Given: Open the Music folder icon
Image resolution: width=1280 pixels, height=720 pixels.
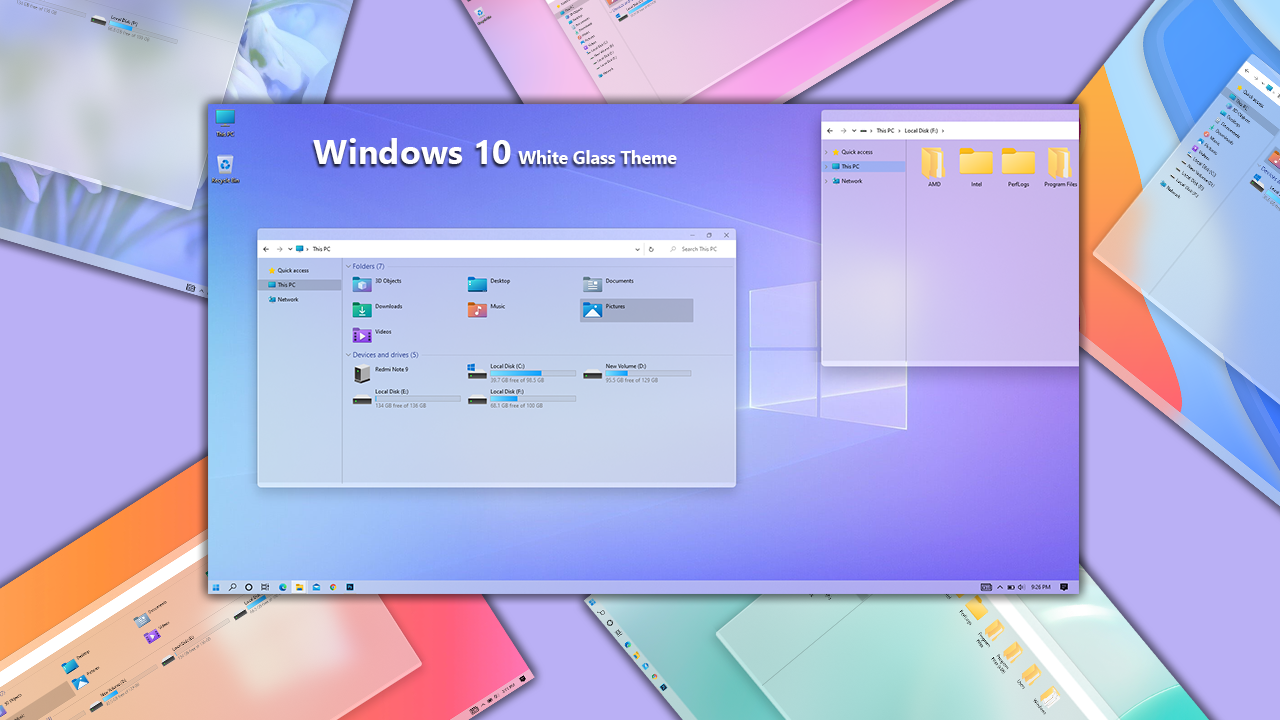Looking at the screenshot, I should click(477, 309).
